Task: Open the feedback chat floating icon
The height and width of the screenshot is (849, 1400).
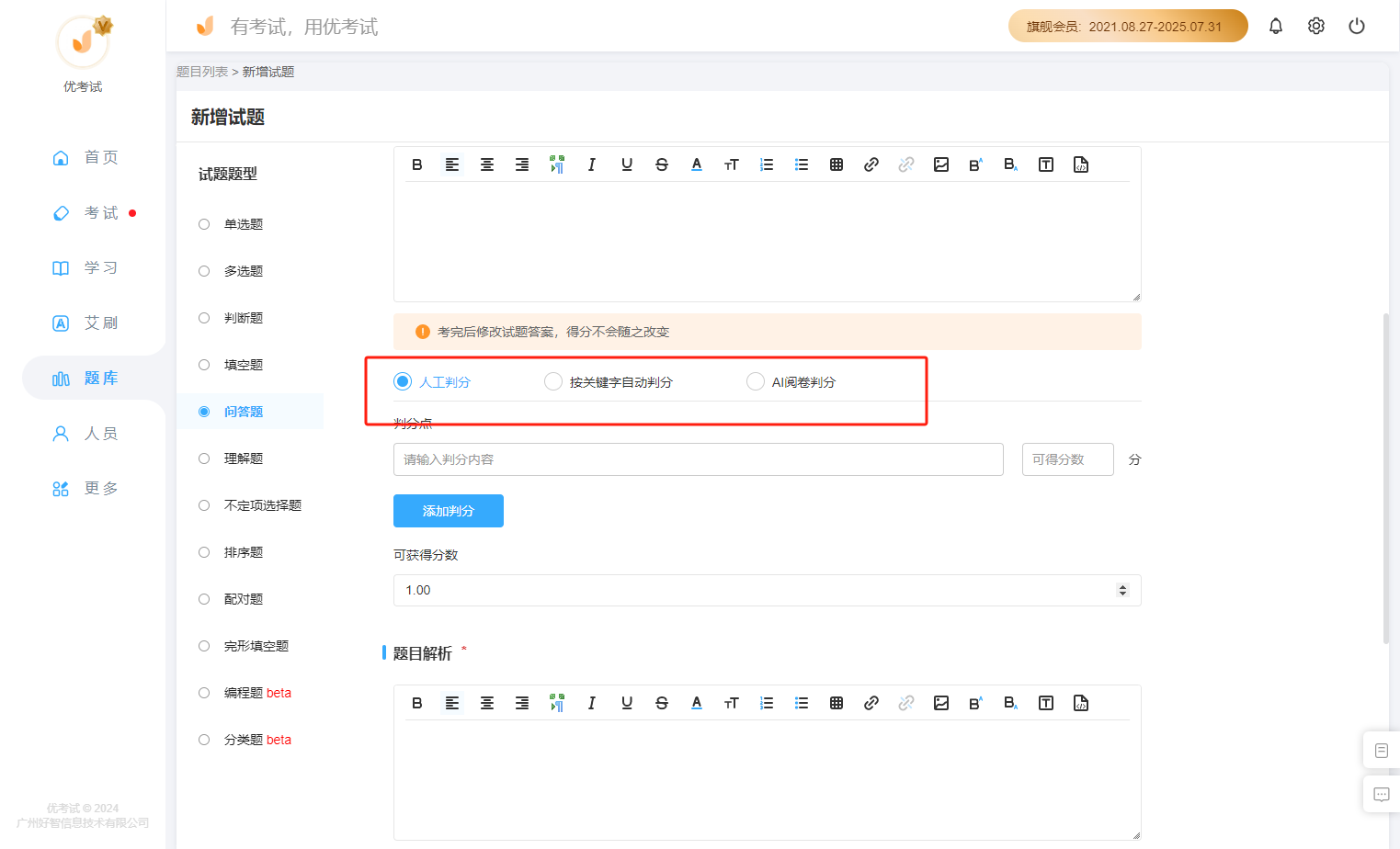Action: 1382,794
